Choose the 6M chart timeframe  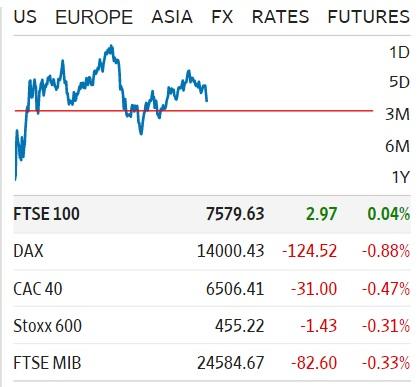398,146
